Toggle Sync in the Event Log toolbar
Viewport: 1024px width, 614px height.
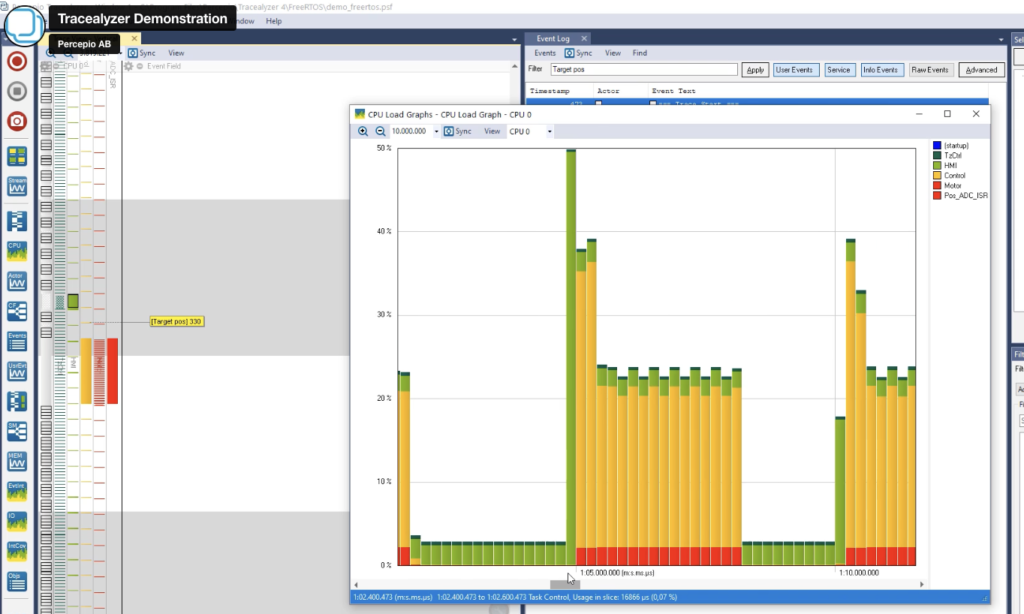[x=579, y=53]
